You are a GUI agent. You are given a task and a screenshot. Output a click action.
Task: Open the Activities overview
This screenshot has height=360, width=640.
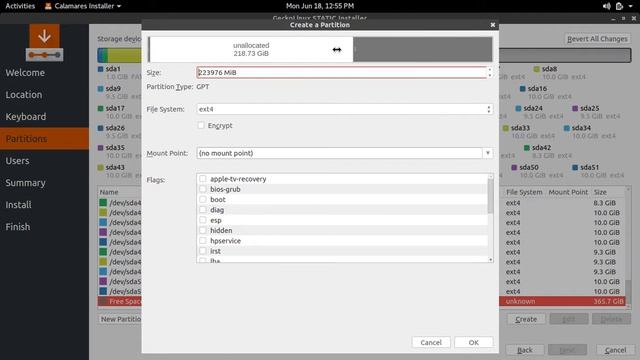click(20, 6)
